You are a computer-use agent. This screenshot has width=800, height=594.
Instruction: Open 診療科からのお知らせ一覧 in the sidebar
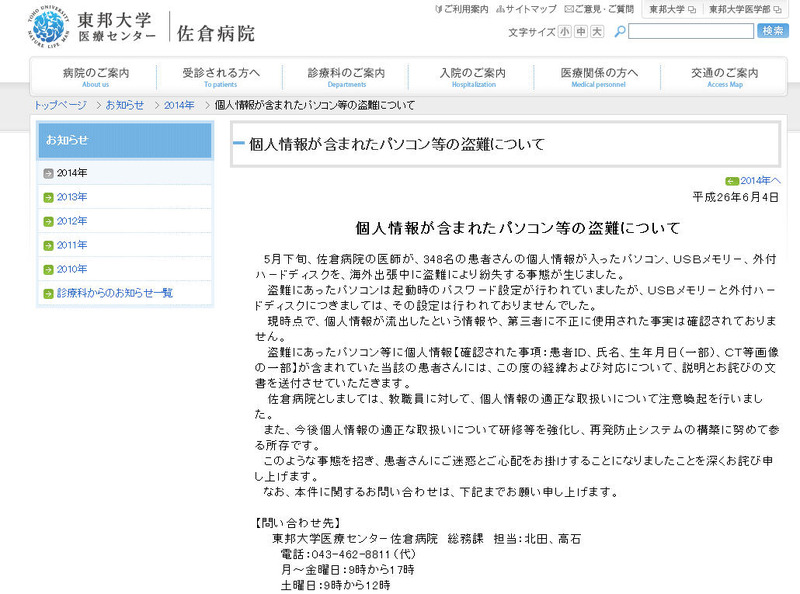click(114, 293)
